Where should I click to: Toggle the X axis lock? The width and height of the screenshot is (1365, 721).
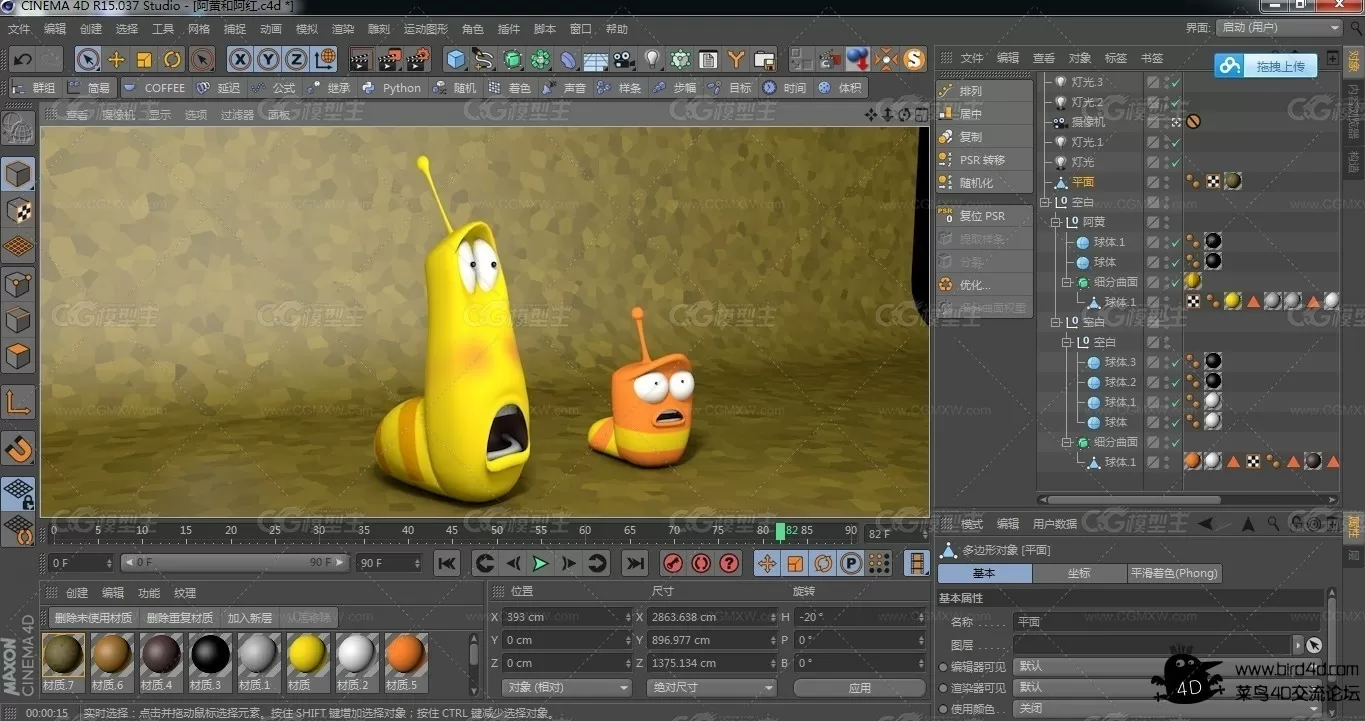[240, 59]
